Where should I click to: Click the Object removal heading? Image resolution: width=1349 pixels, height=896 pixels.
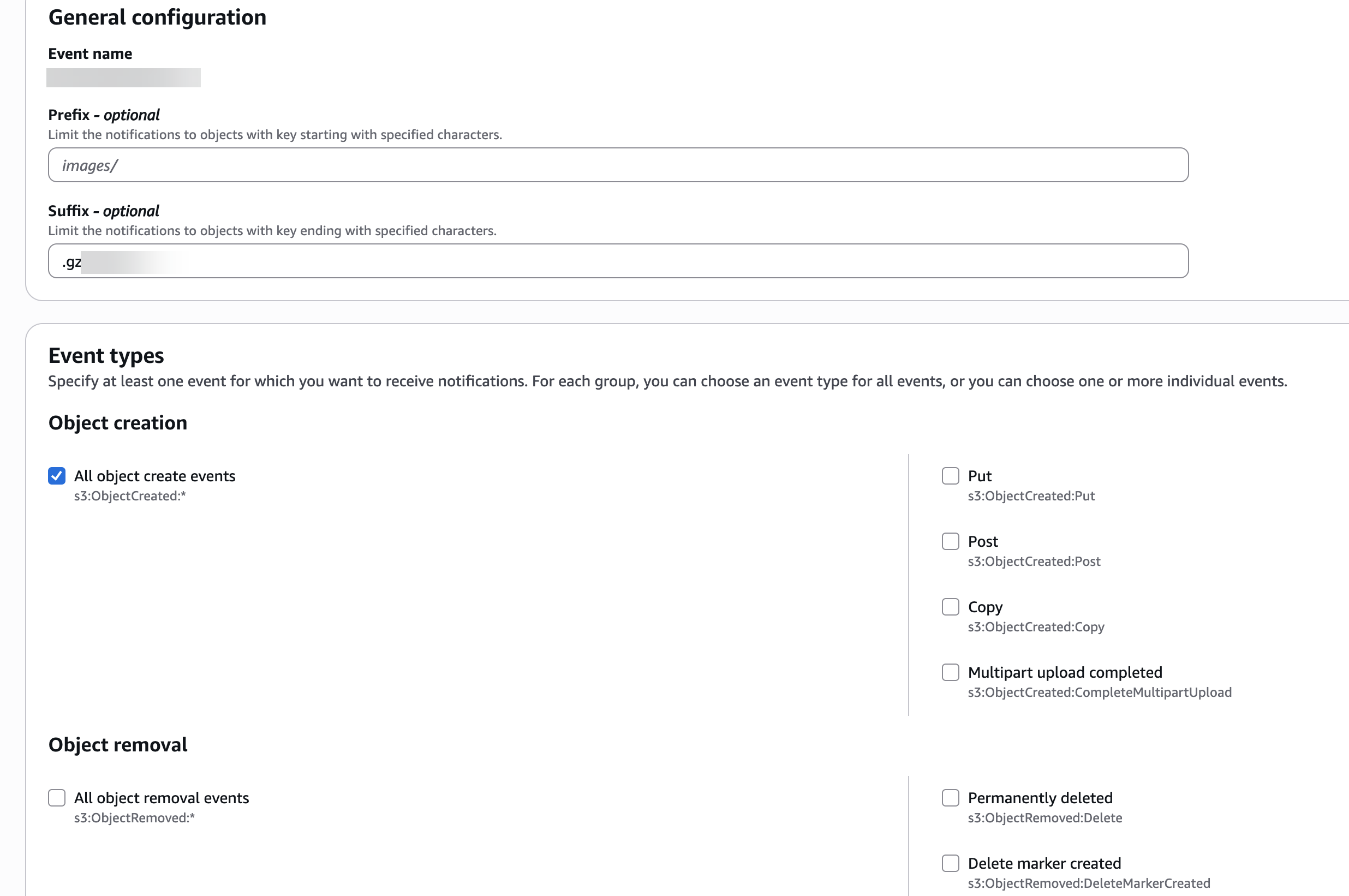pos(118,744)
